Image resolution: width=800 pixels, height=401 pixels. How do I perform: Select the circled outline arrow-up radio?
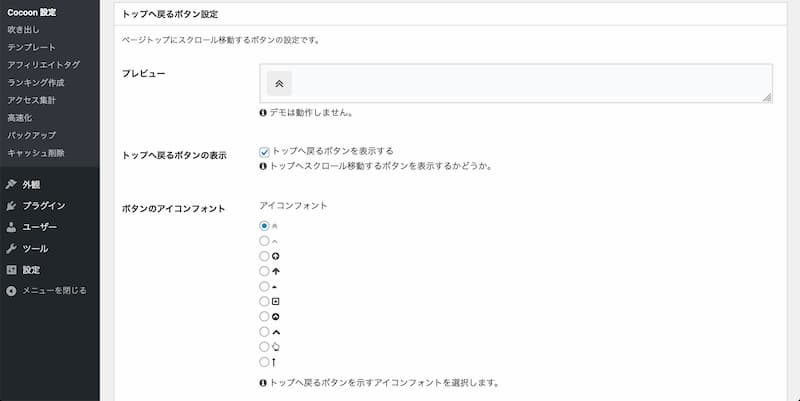click(264, 256)
